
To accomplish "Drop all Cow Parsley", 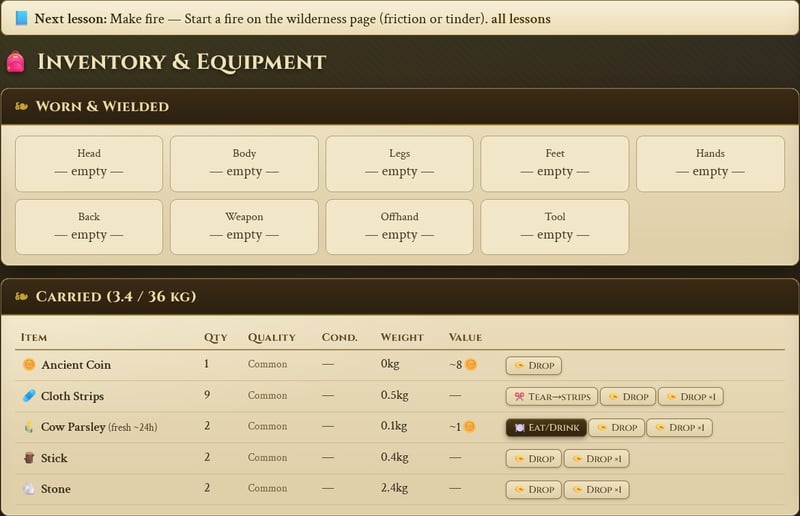I will click(617, 428).
